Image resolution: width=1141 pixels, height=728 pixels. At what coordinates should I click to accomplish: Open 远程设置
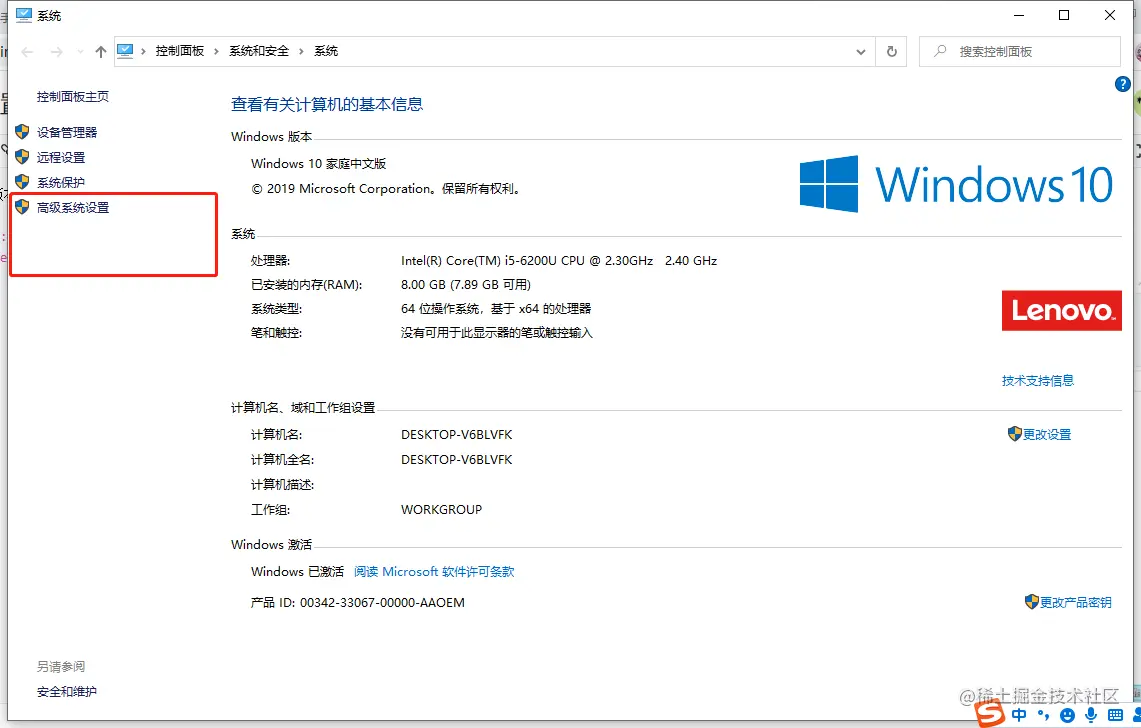61,157
